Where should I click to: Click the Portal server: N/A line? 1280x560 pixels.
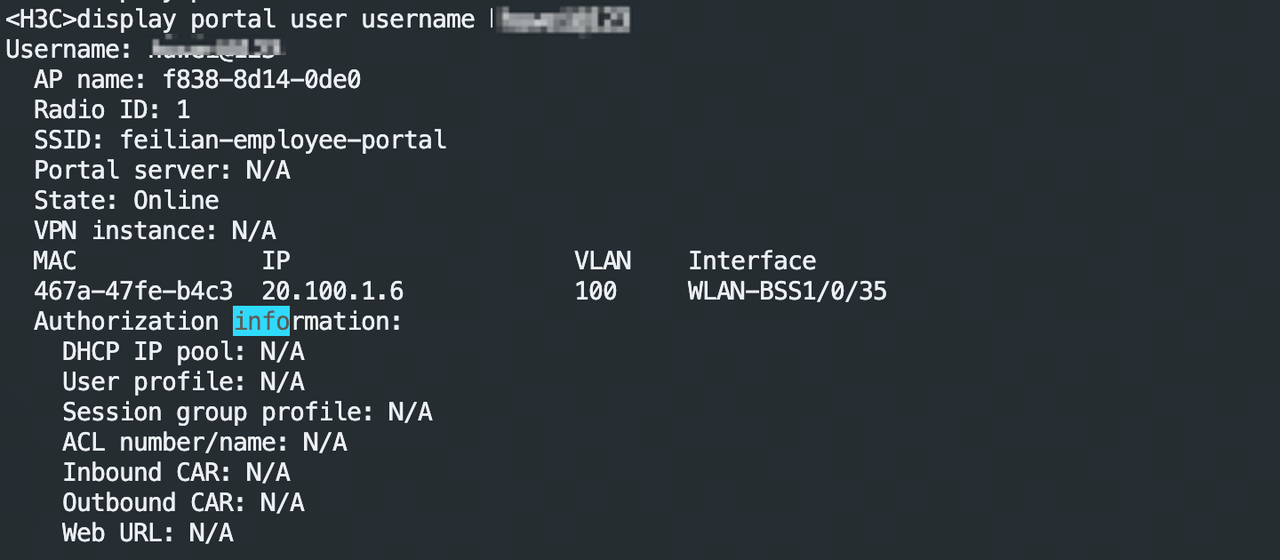162,170
